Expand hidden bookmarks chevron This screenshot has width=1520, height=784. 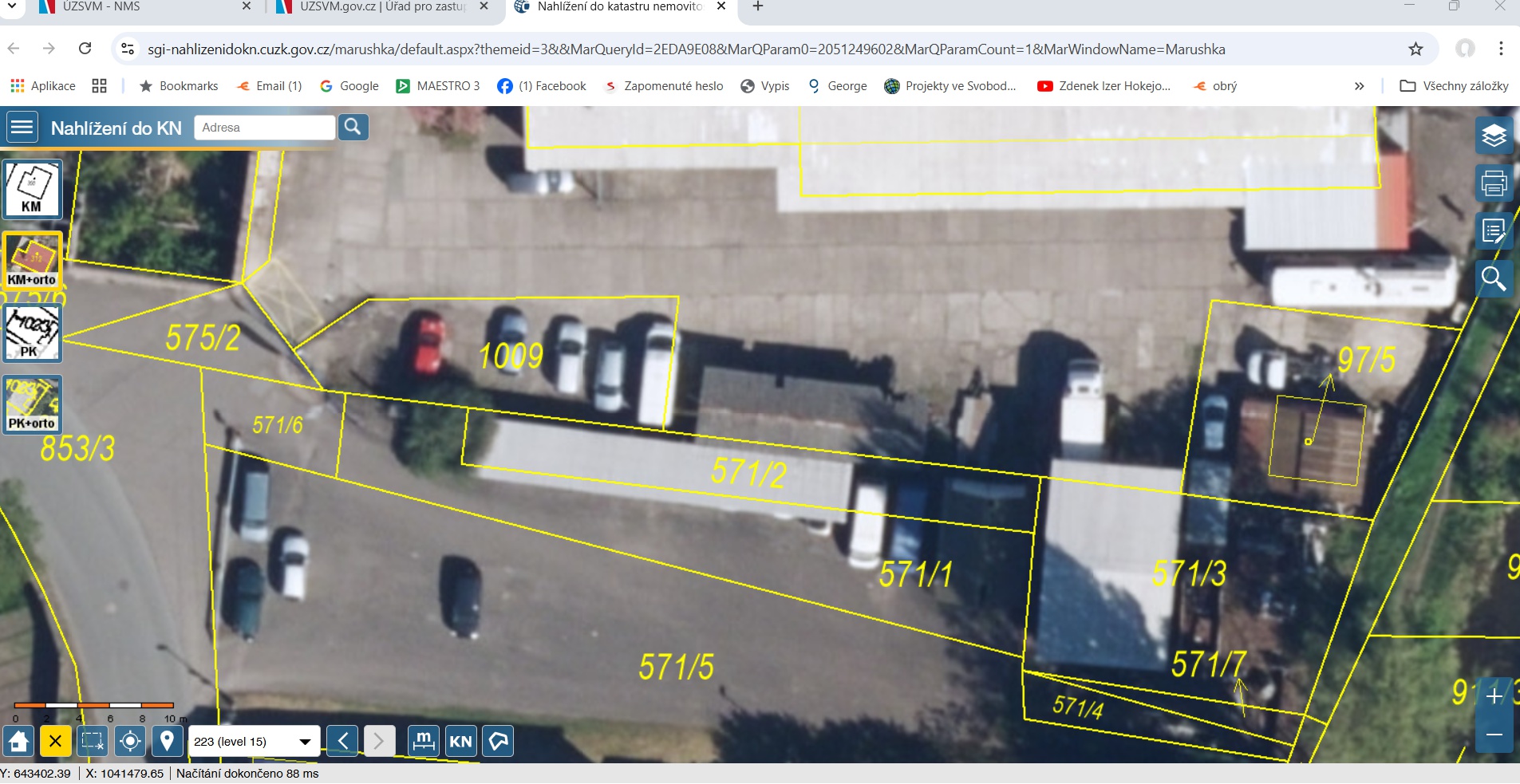1359,86
